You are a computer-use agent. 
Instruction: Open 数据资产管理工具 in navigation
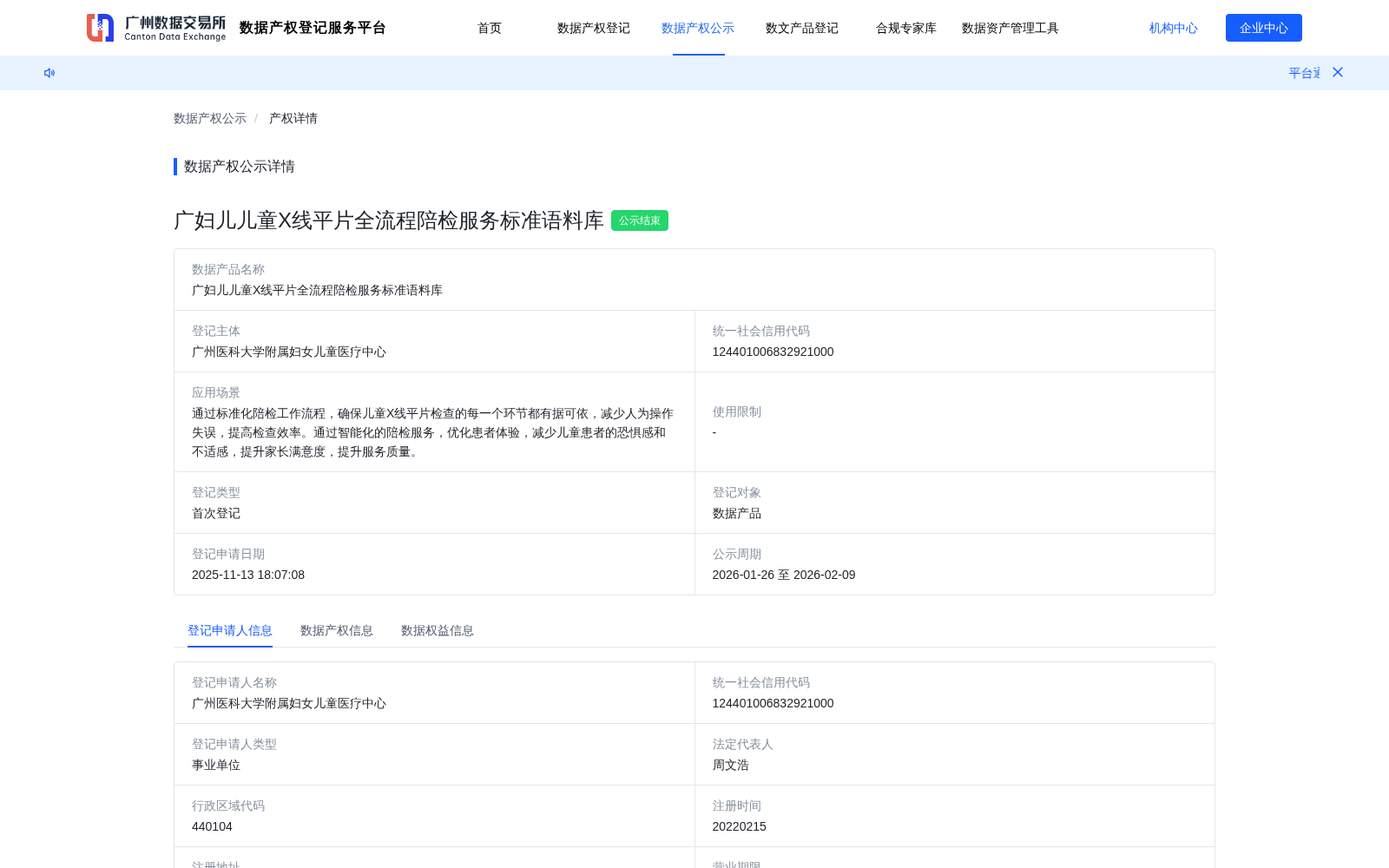[x=1010, y=28]
